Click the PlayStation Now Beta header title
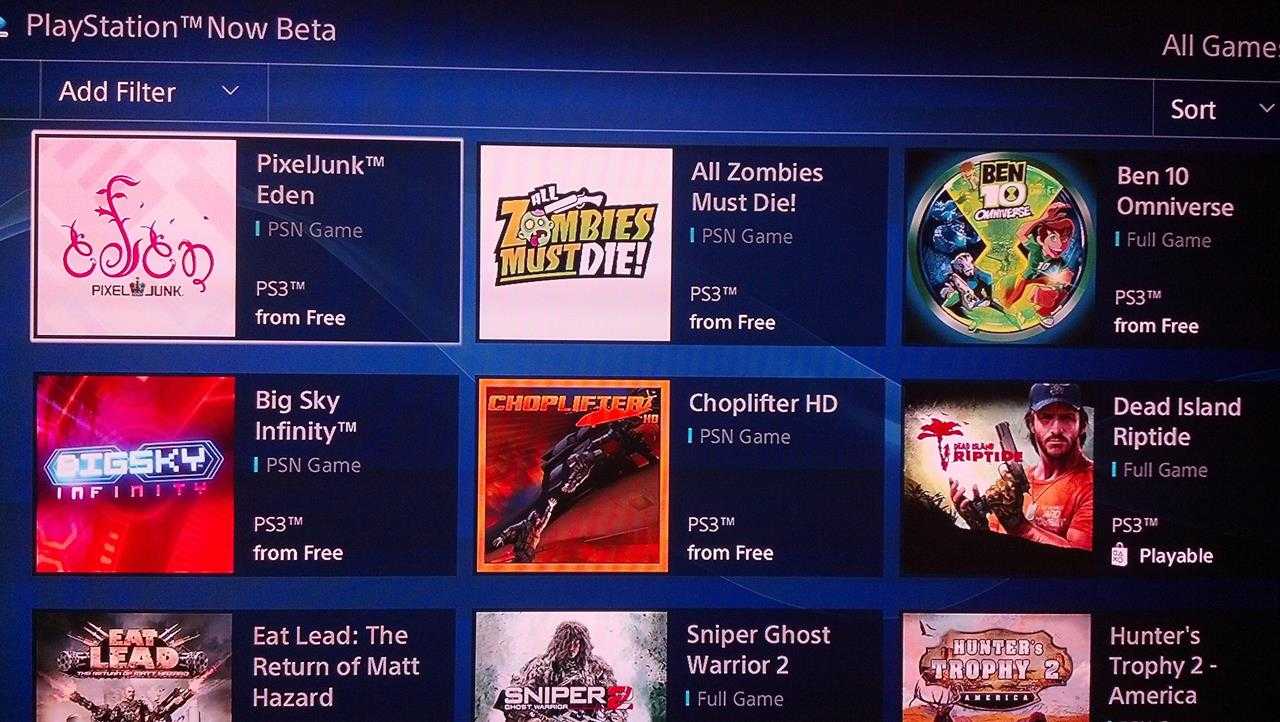 click(181, 27)
